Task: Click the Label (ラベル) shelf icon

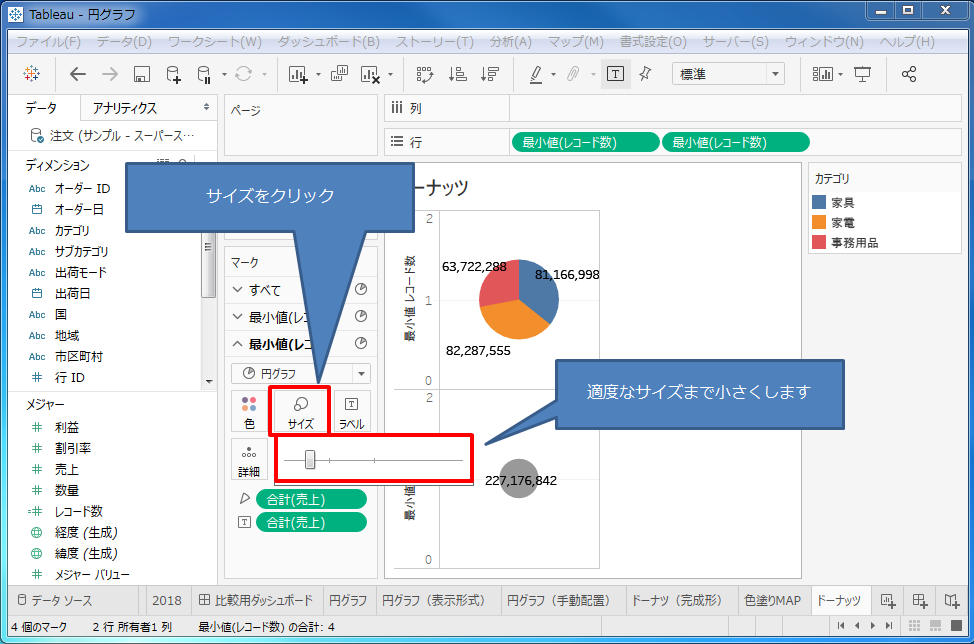Action: [x=351, y=410]
